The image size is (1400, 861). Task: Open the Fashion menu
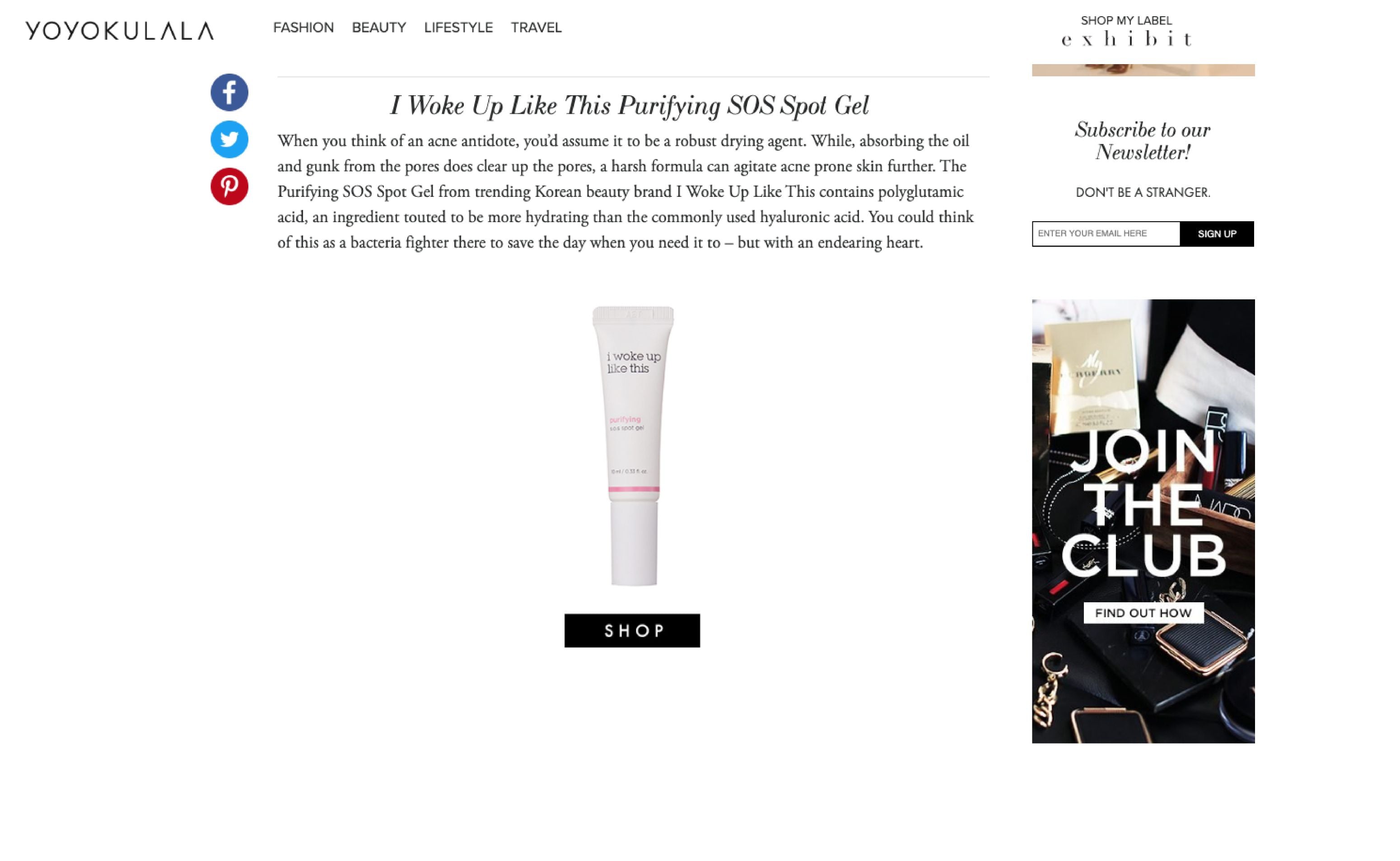pos(303,28)
